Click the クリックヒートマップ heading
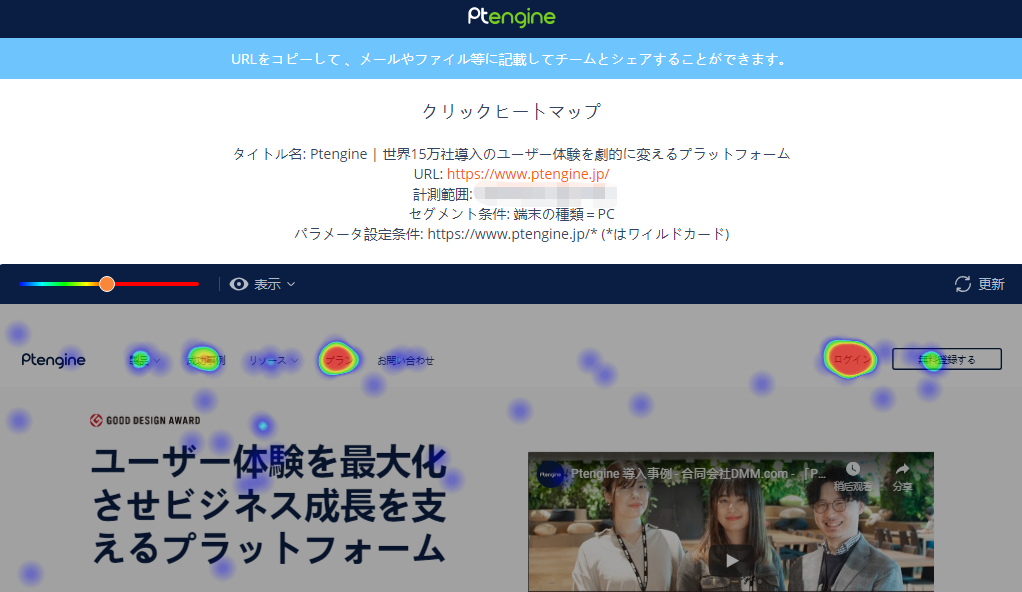 coord(512,111)
